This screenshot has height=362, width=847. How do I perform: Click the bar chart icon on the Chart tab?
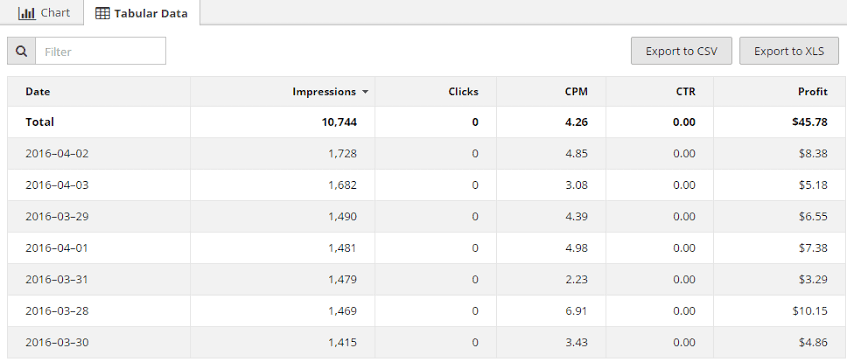[27, 13]
